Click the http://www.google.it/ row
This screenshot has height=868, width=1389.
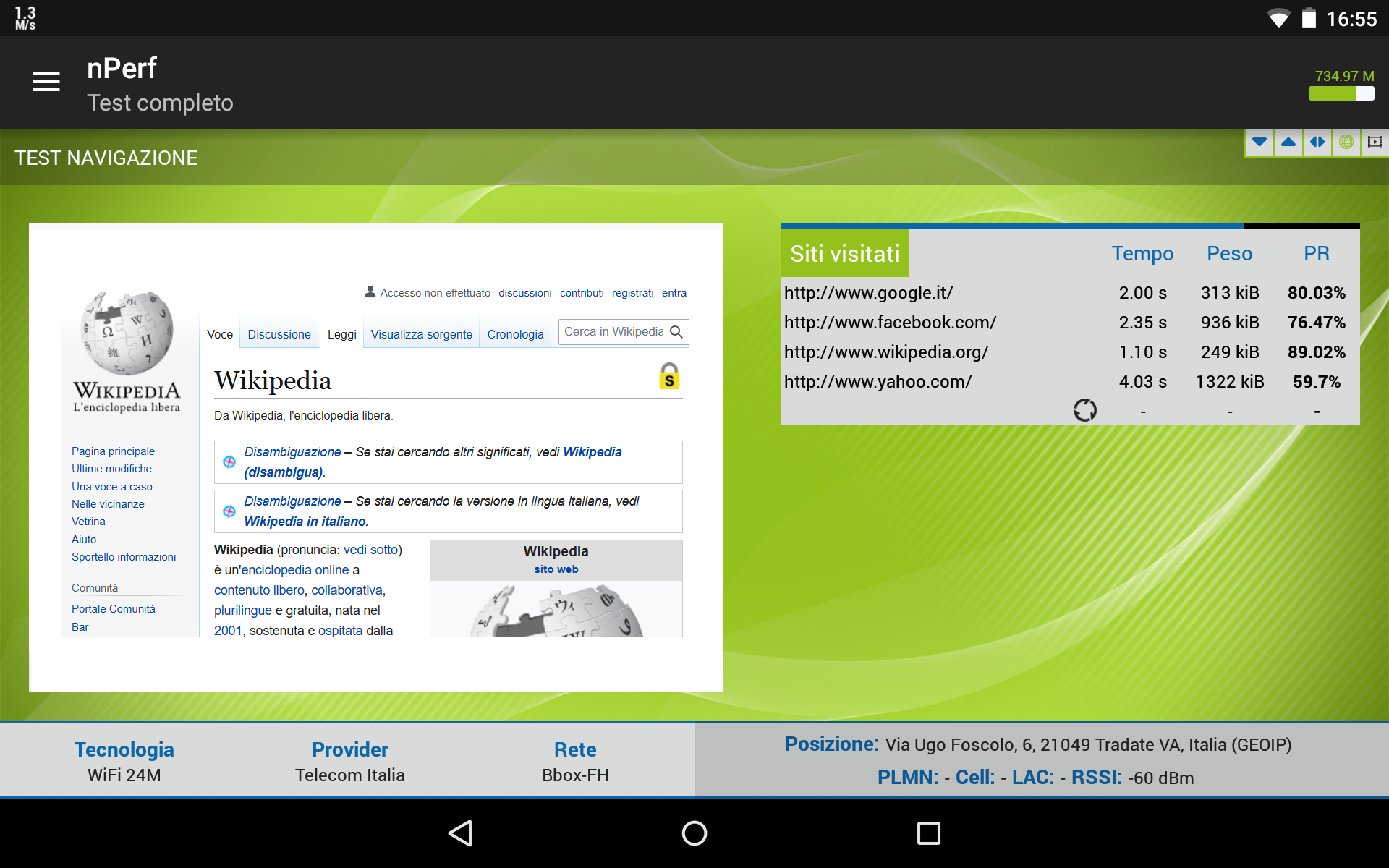[1071, 293]
